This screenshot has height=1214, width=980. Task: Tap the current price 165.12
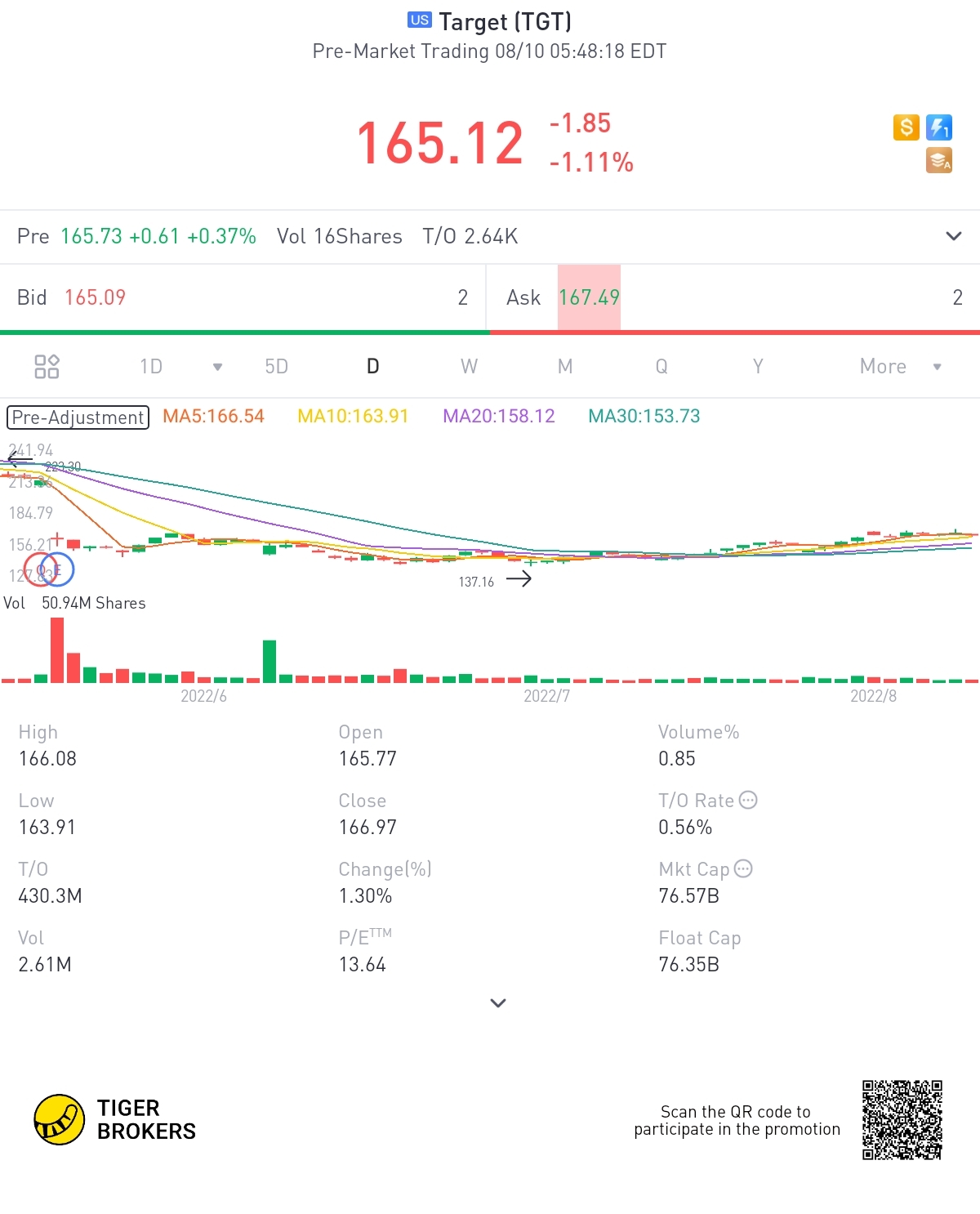pos(440,143)
